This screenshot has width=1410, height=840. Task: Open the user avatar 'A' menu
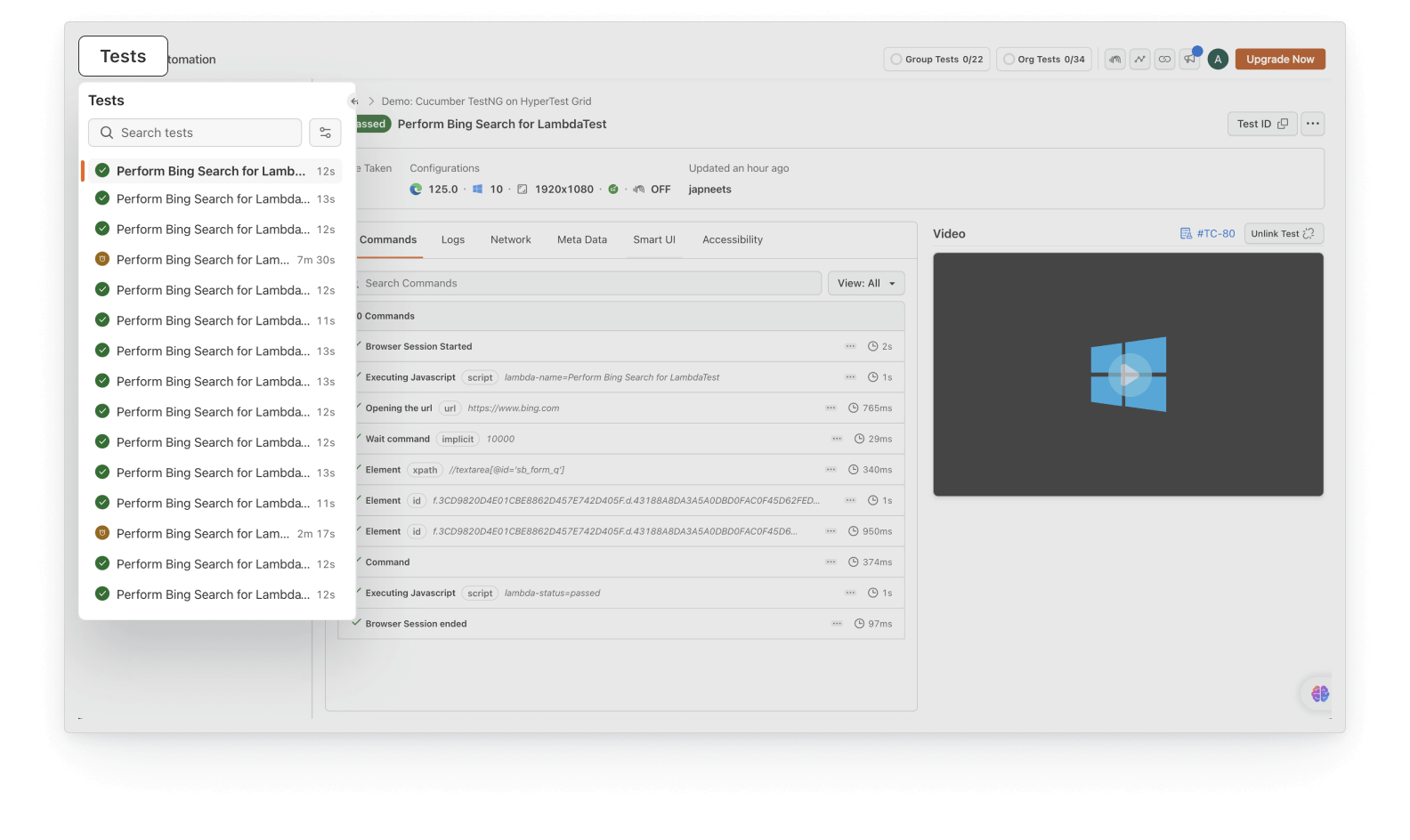coord(1218,60)
